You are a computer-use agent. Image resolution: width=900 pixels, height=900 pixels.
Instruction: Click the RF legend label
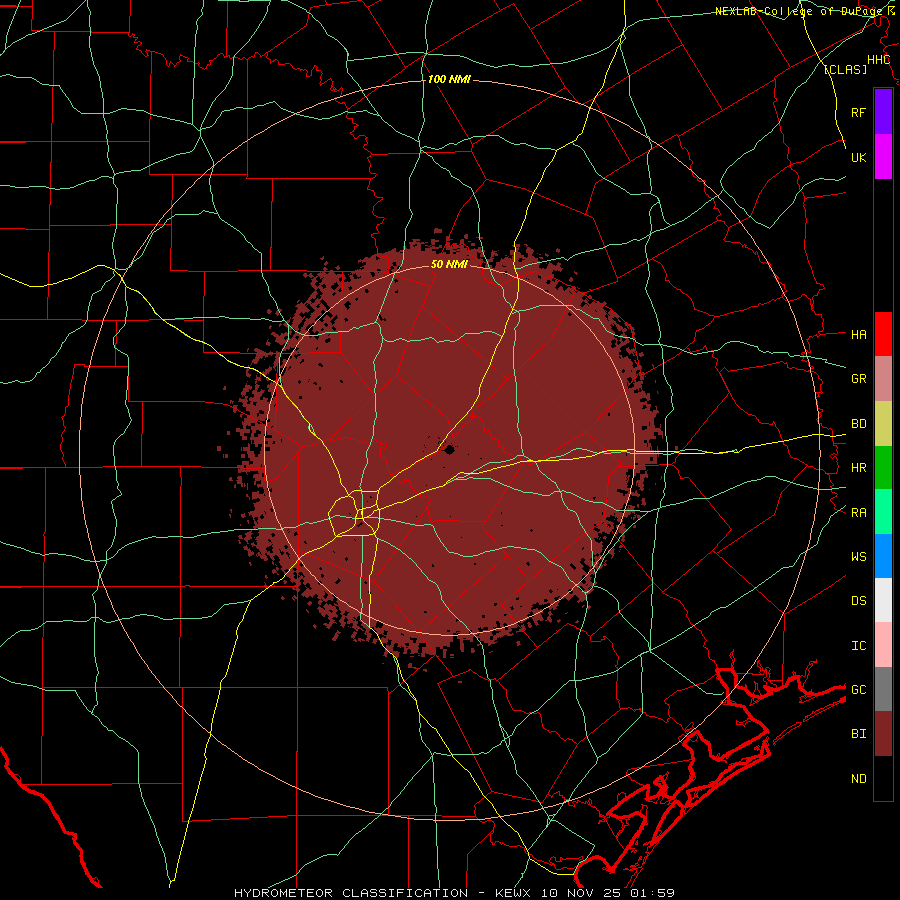tap(858, 112)
